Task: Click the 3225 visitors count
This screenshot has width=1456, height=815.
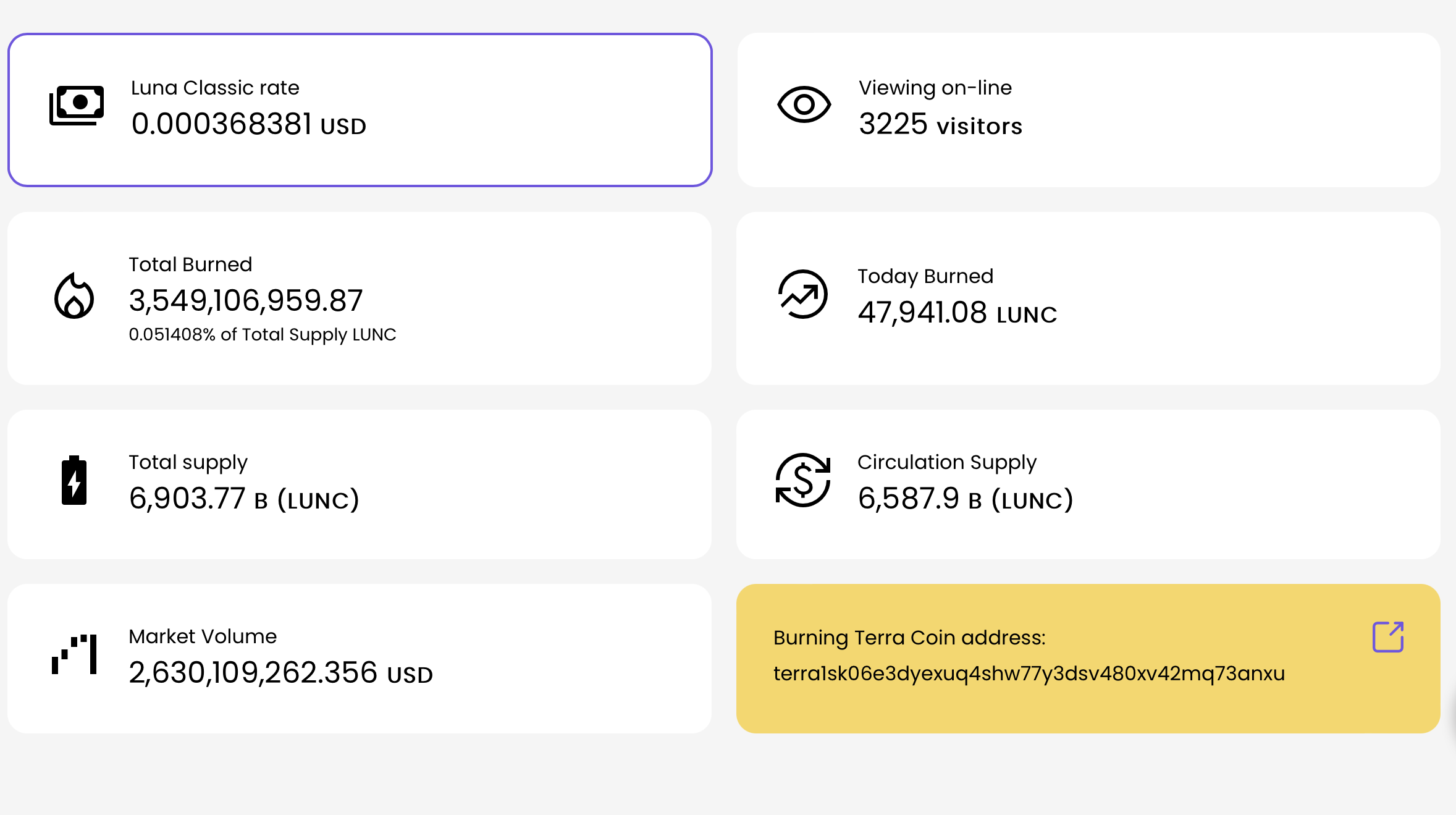Action: point(940,124)
